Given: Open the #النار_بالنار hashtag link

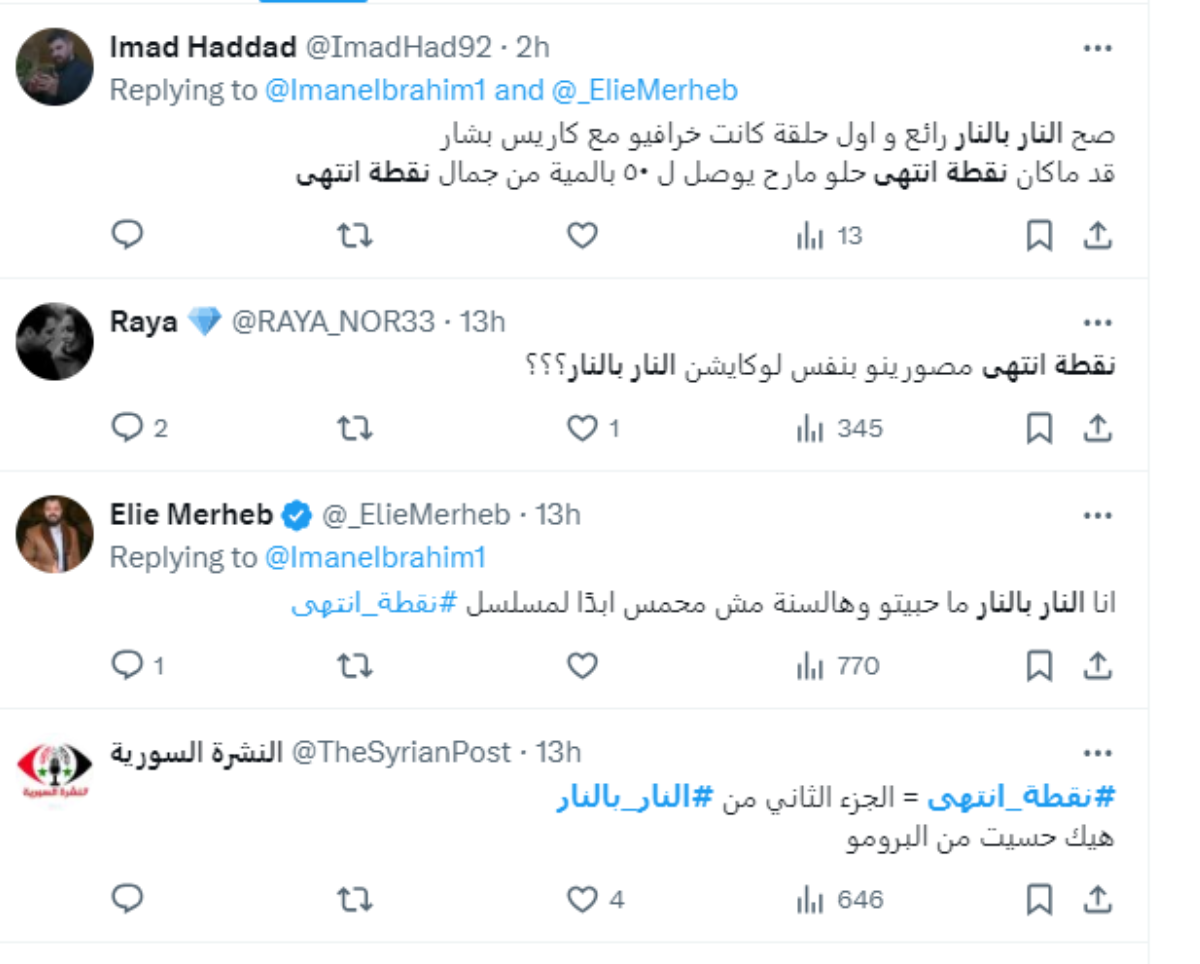Looking at the screenshot, I should coord(634,797).
